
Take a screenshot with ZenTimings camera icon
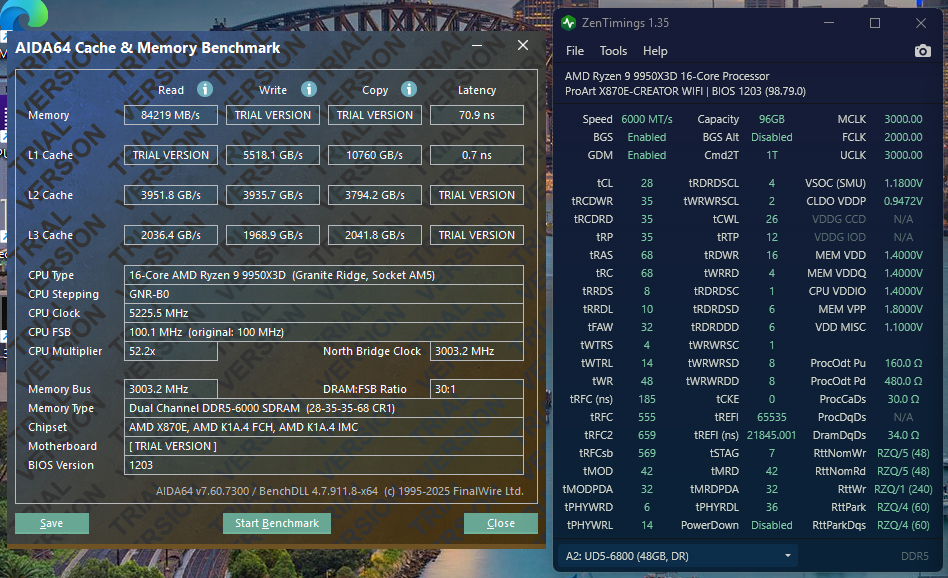pos(922,51)
